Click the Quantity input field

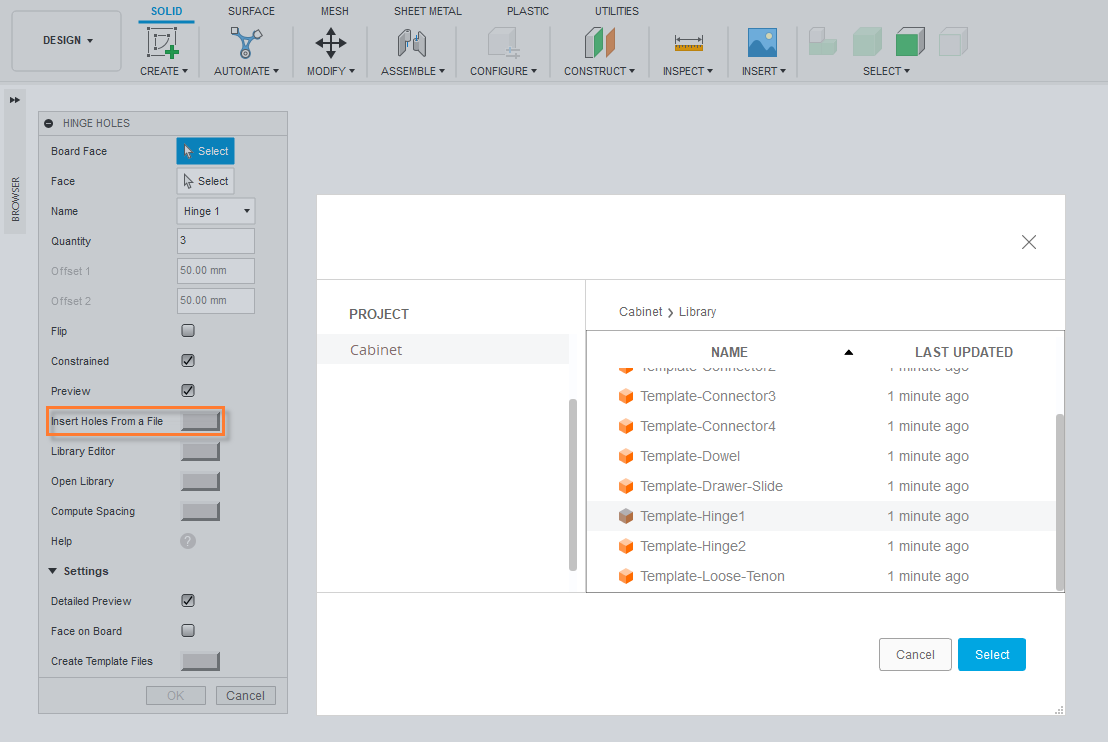(x=215, y=241)
